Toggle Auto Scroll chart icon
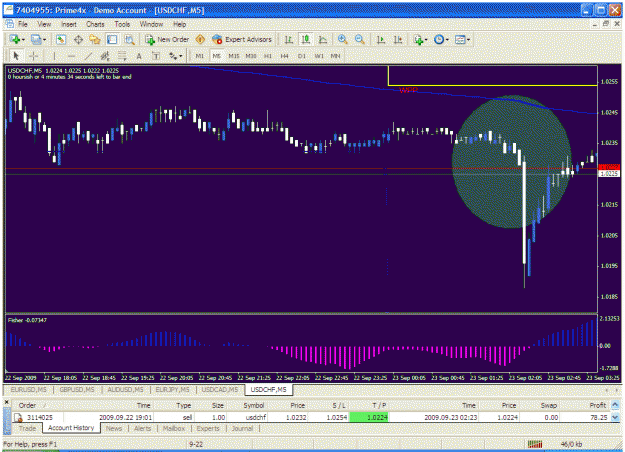 point(381,39)
